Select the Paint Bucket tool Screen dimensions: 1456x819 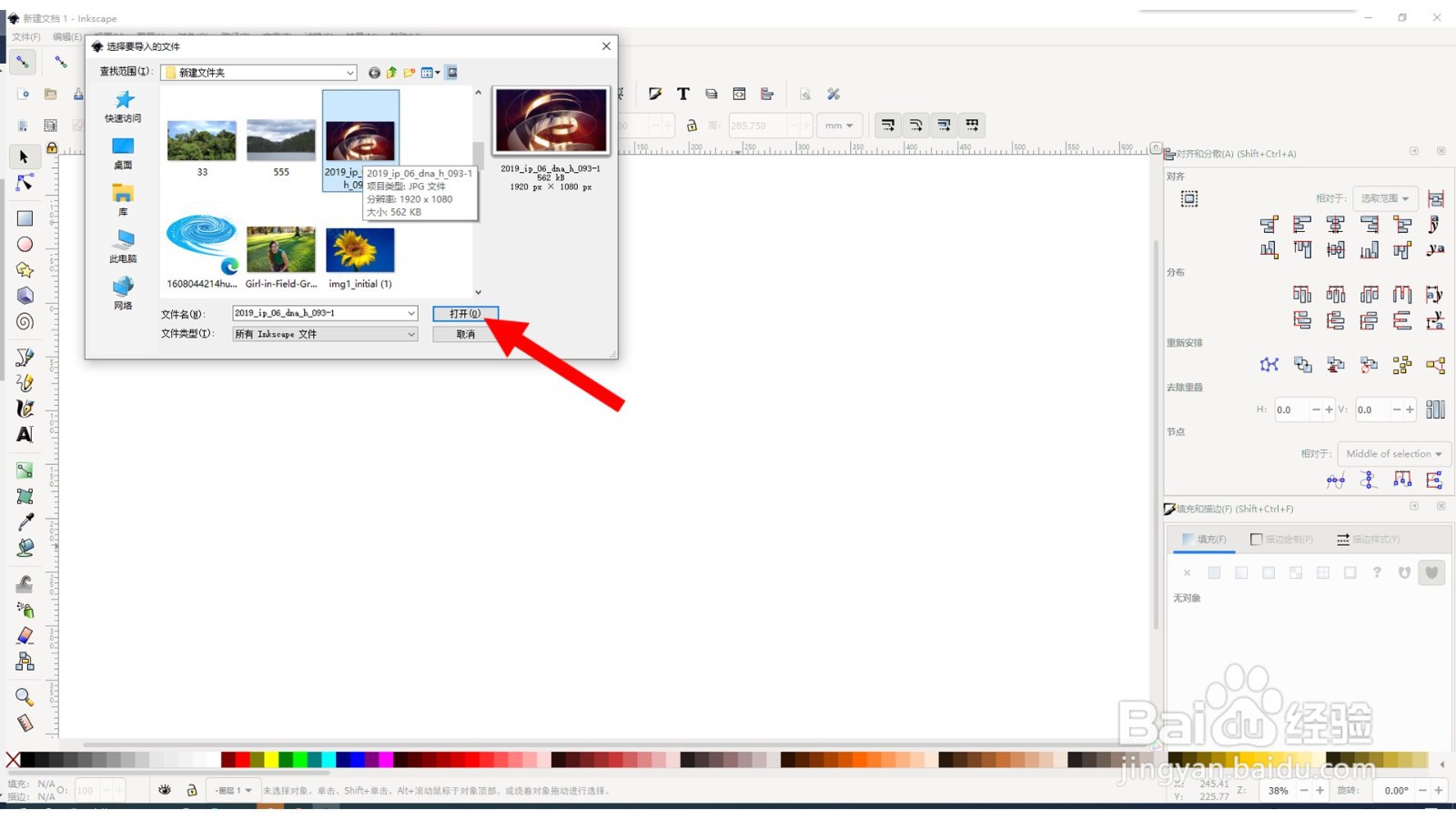click(25, 548)
